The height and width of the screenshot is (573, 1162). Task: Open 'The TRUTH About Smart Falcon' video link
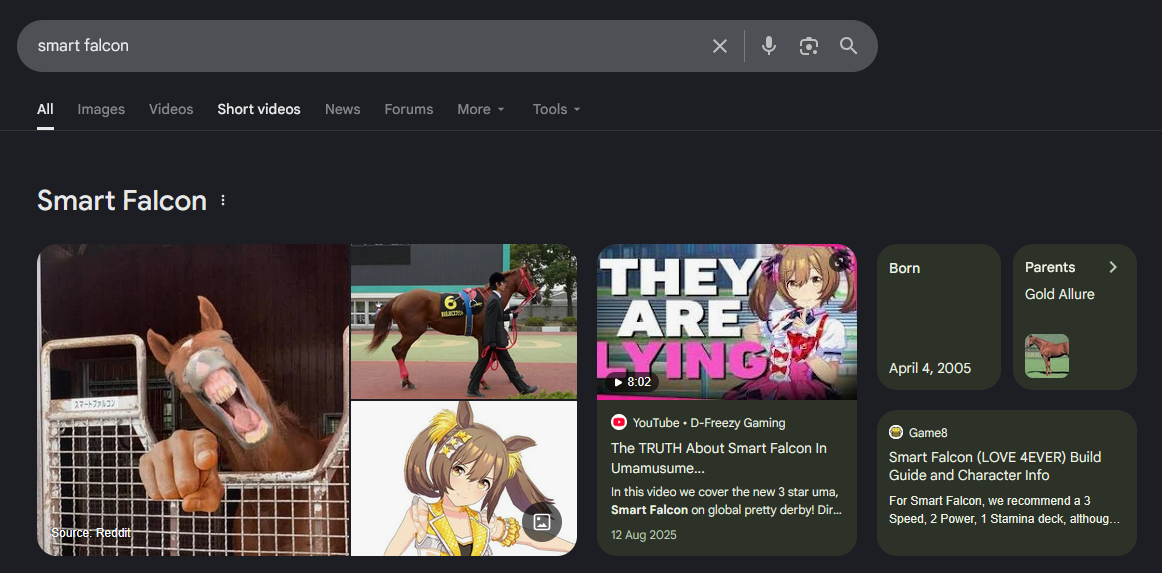pos(719,458)
